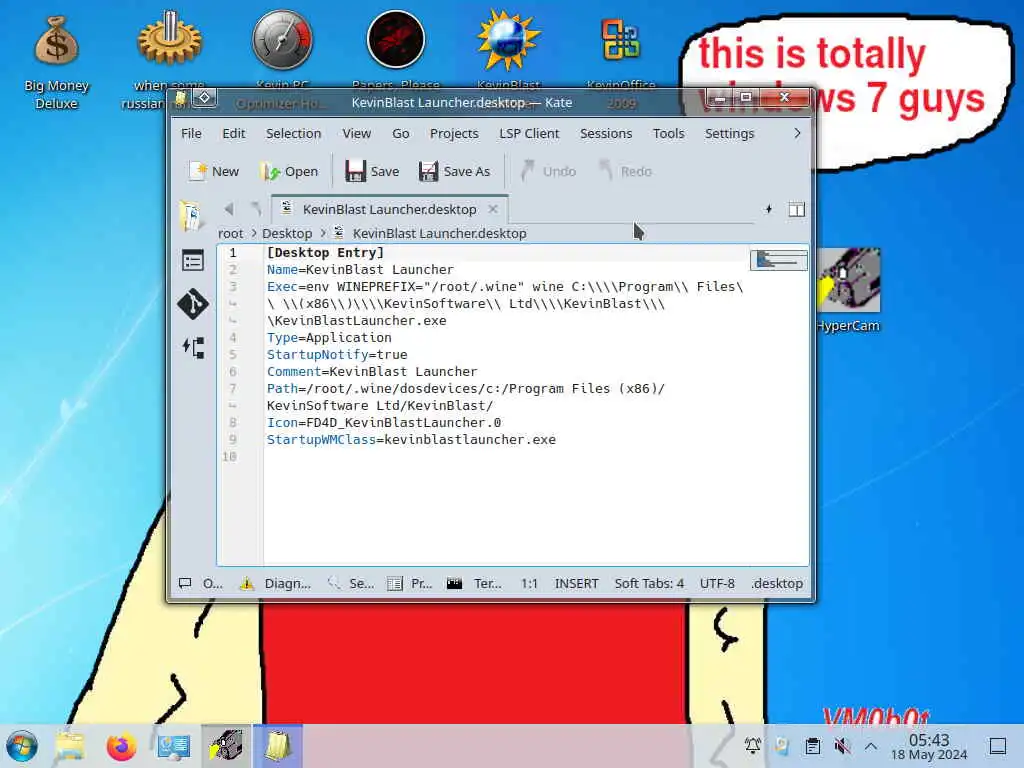
Task: Open the Settings menu
Action: 729,133
